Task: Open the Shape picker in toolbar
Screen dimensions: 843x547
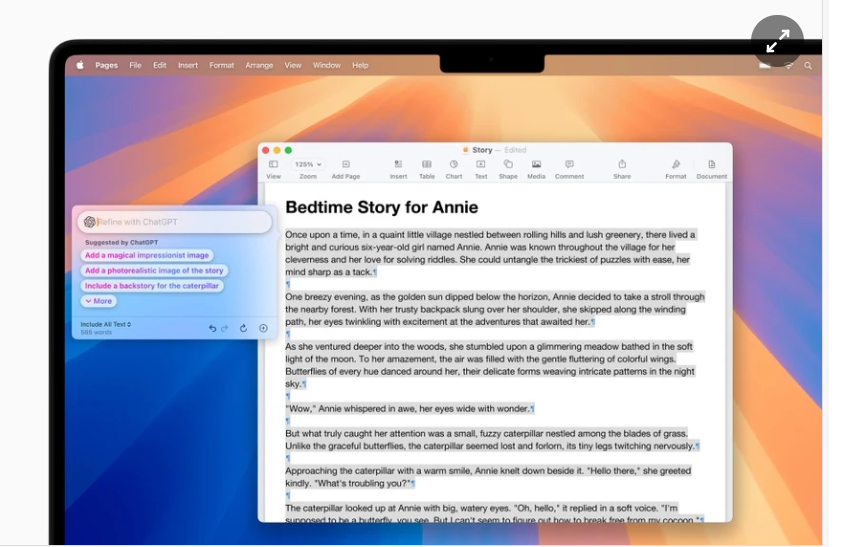Action: tap(508, 165)
